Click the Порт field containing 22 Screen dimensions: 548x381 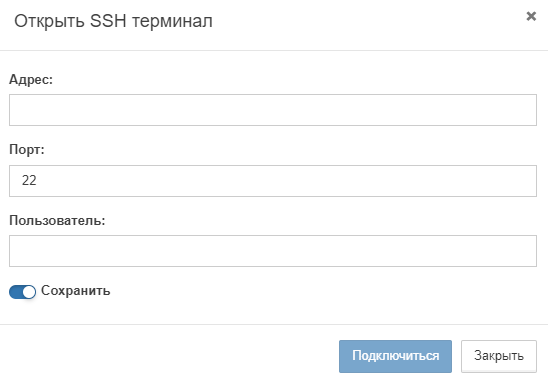point(273,181)
